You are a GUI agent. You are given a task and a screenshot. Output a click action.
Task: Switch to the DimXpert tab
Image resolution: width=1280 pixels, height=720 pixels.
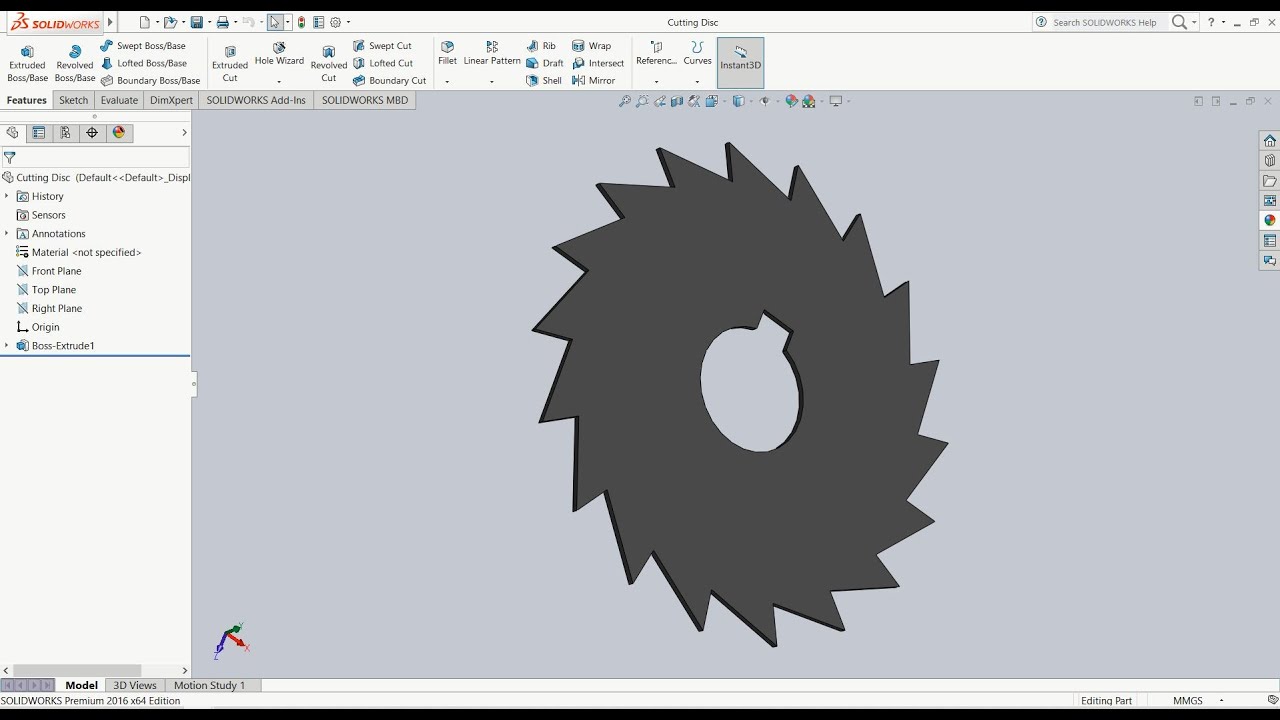point(171,100)
